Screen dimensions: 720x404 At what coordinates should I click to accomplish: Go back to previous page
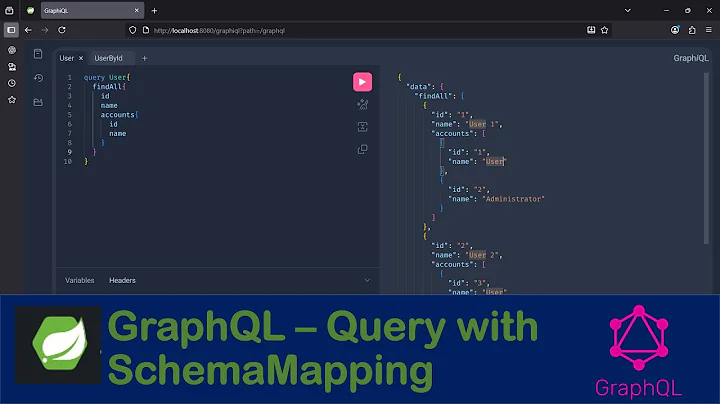coord(28,30)
